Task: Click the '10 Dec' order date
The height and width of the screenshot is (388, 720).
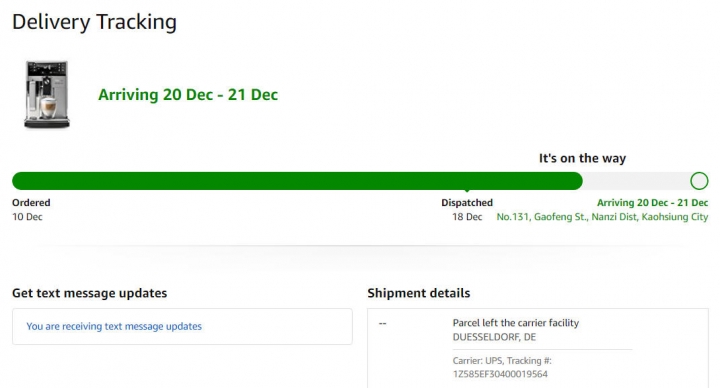Action: [27, 217]
